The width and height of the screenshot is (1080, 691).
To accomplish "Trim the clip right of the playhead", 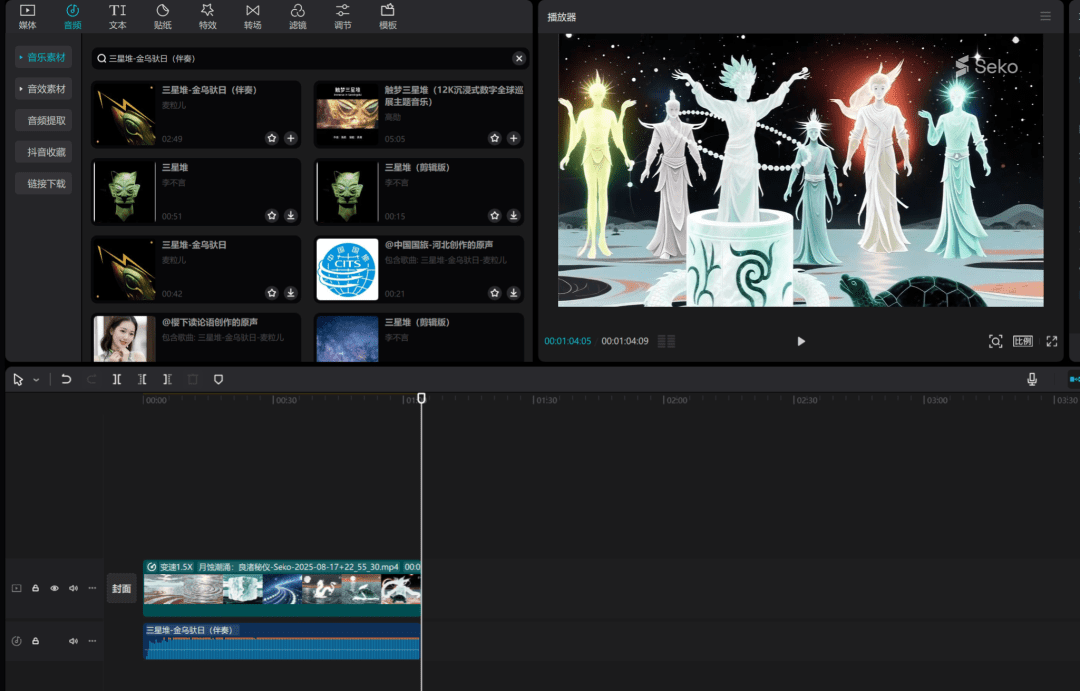I will click(167, 380).
